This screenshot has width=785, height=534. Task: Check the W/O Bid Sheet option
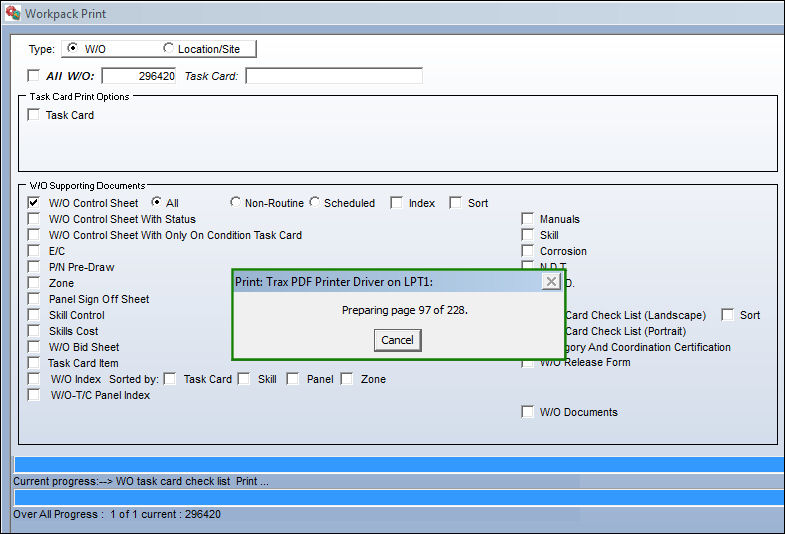33,347
